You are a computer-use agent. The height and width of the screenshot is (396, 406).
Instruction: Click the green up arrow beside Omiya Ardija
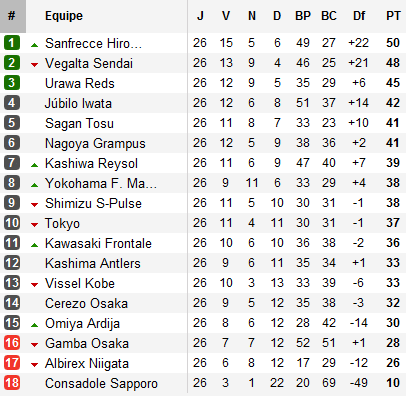coord(34,325)
